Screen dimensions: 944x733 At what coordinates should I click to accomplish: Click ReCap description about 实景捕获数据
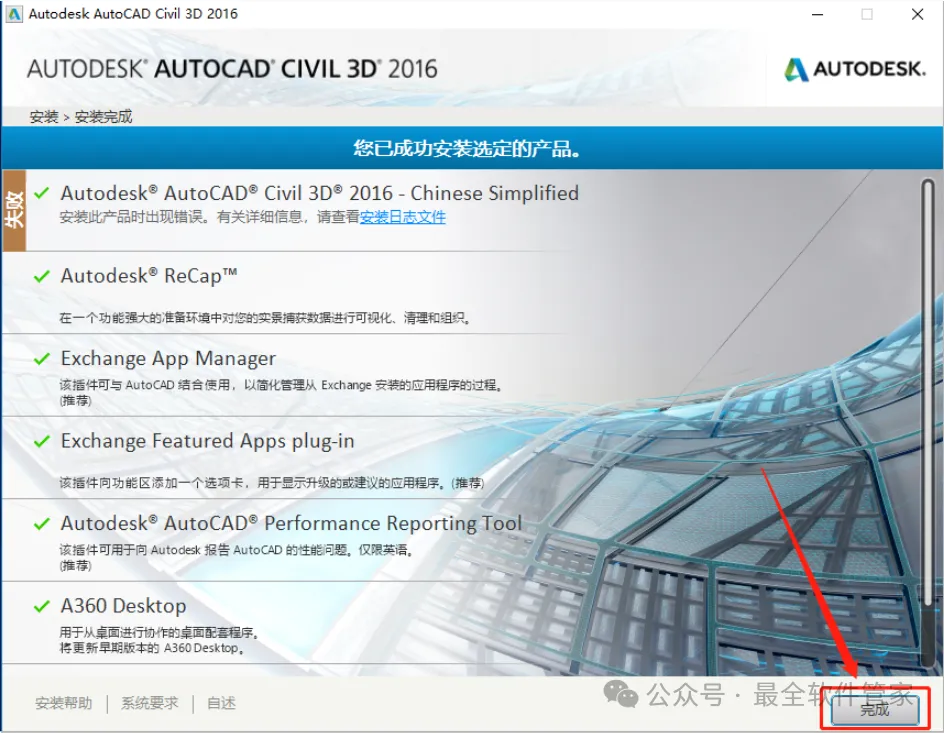[265, 318]
